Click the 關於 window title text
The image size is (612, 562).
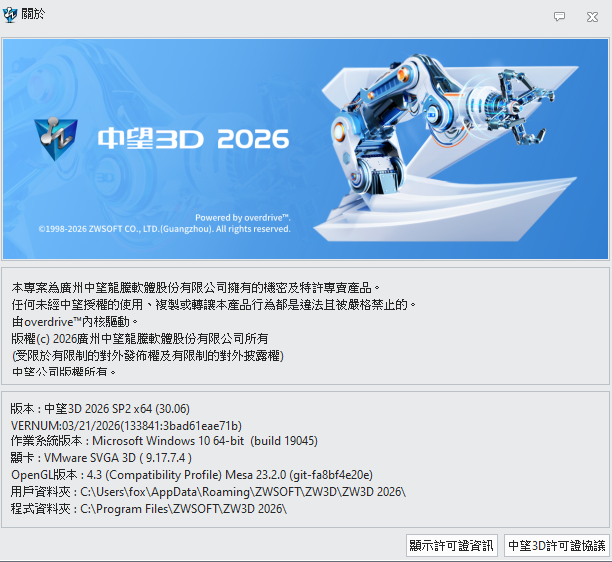[34, 14]
